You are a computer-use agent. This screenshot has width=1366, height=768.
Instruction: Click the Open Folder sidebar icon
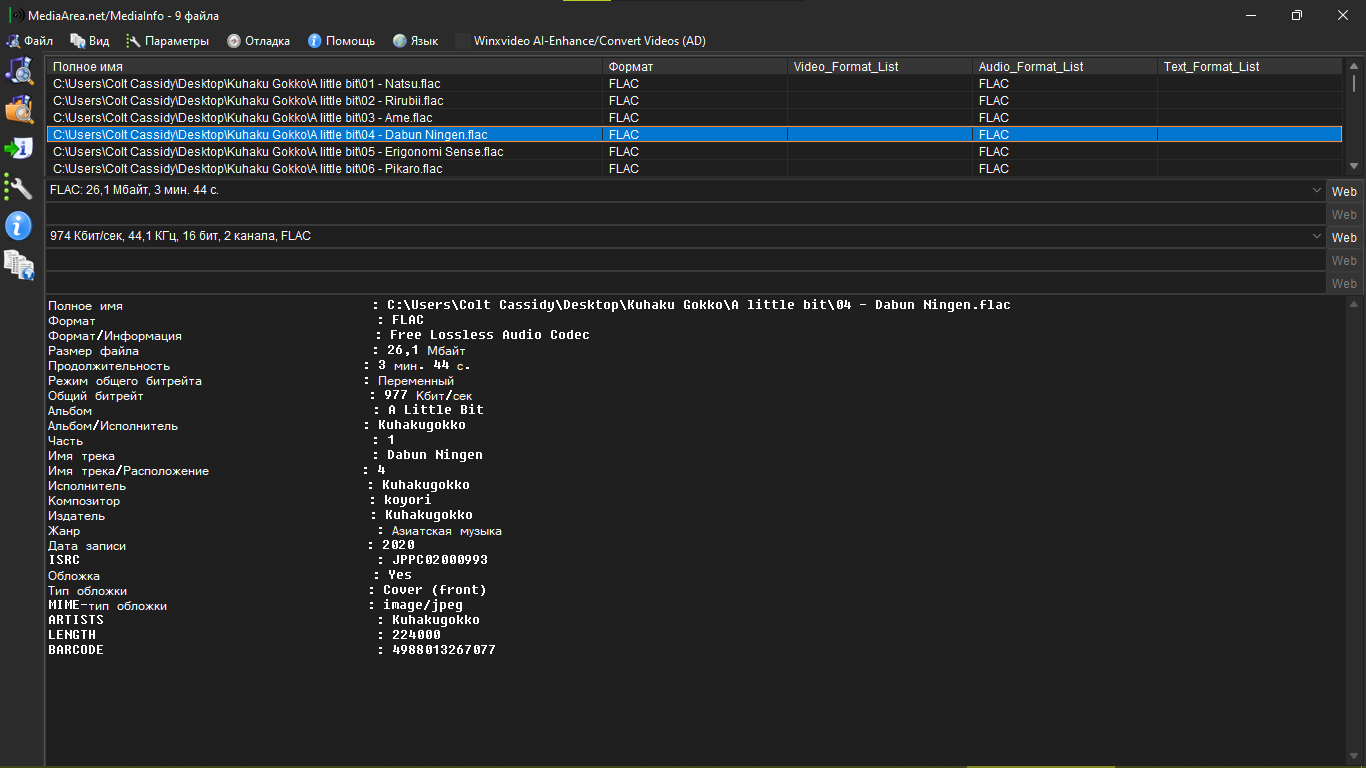(x=19, y=109)
